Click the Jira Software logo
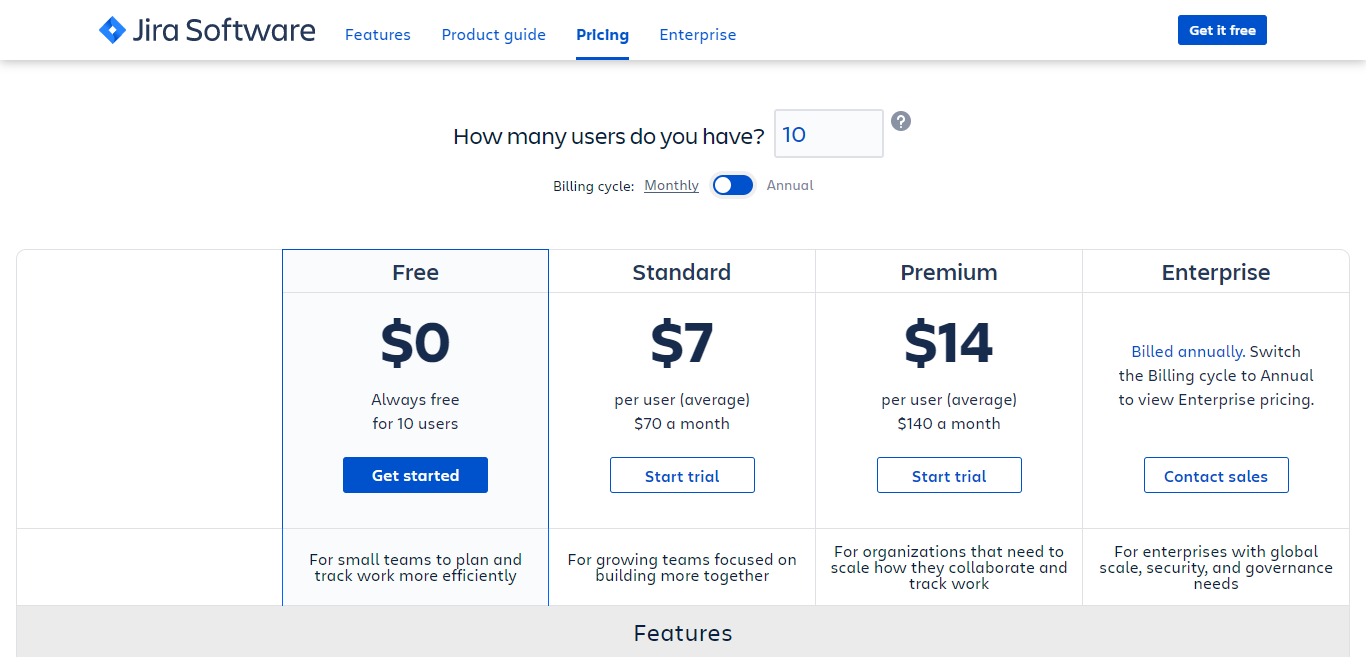Image resolution: width=1366 pixels, height=657 pixels. (207, 30)
